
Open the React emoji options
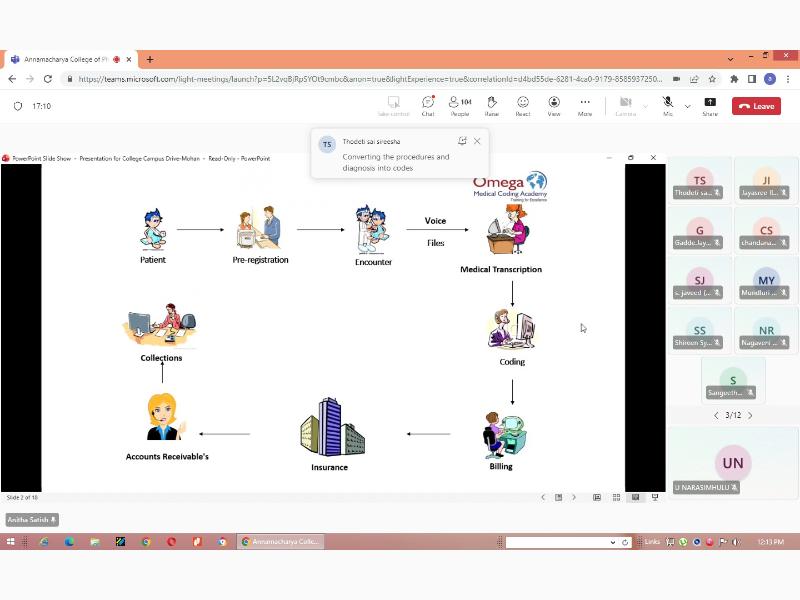tap(523, 105)
